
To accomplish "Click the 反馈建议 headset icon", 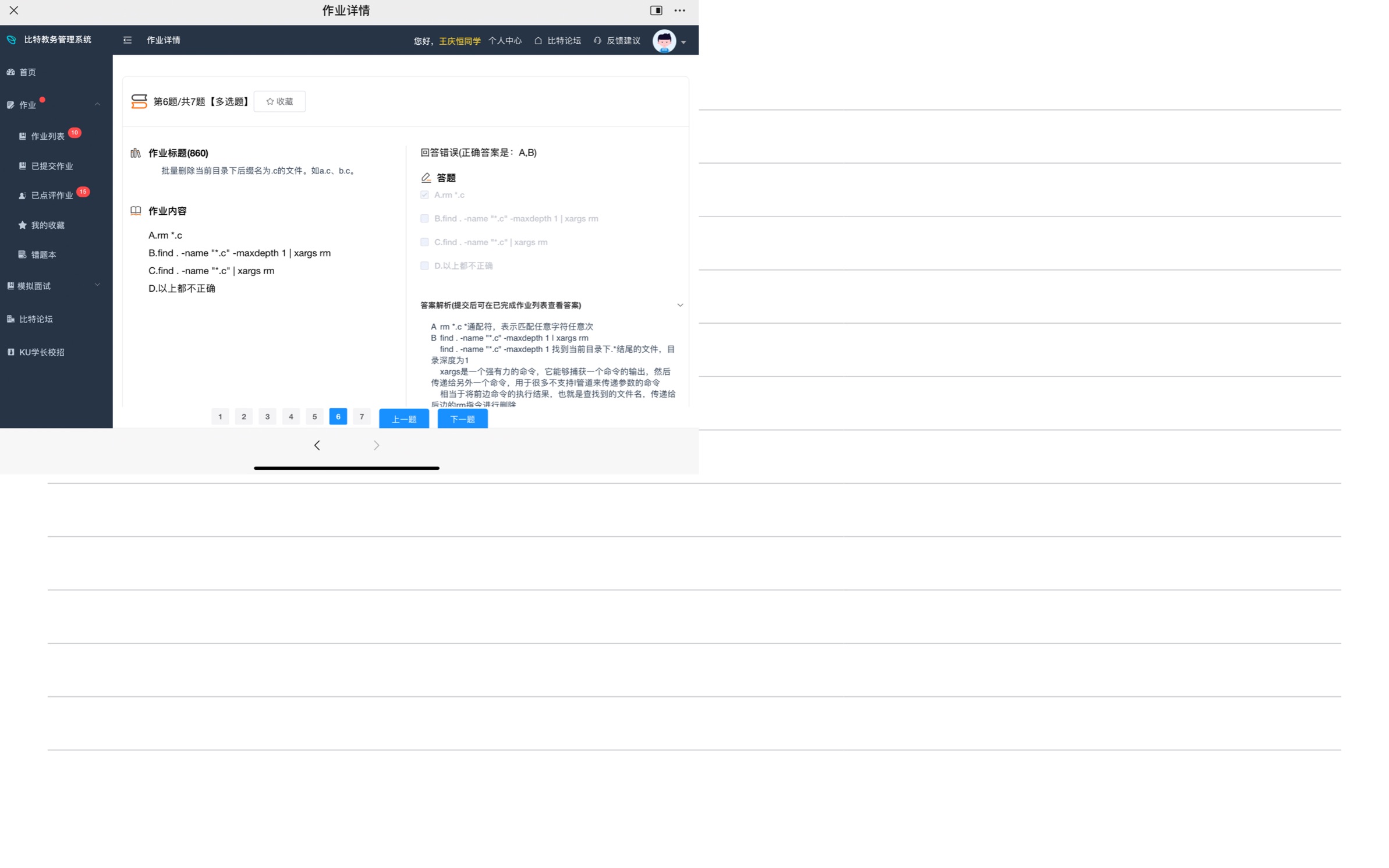I will click(x=597, y=41).
